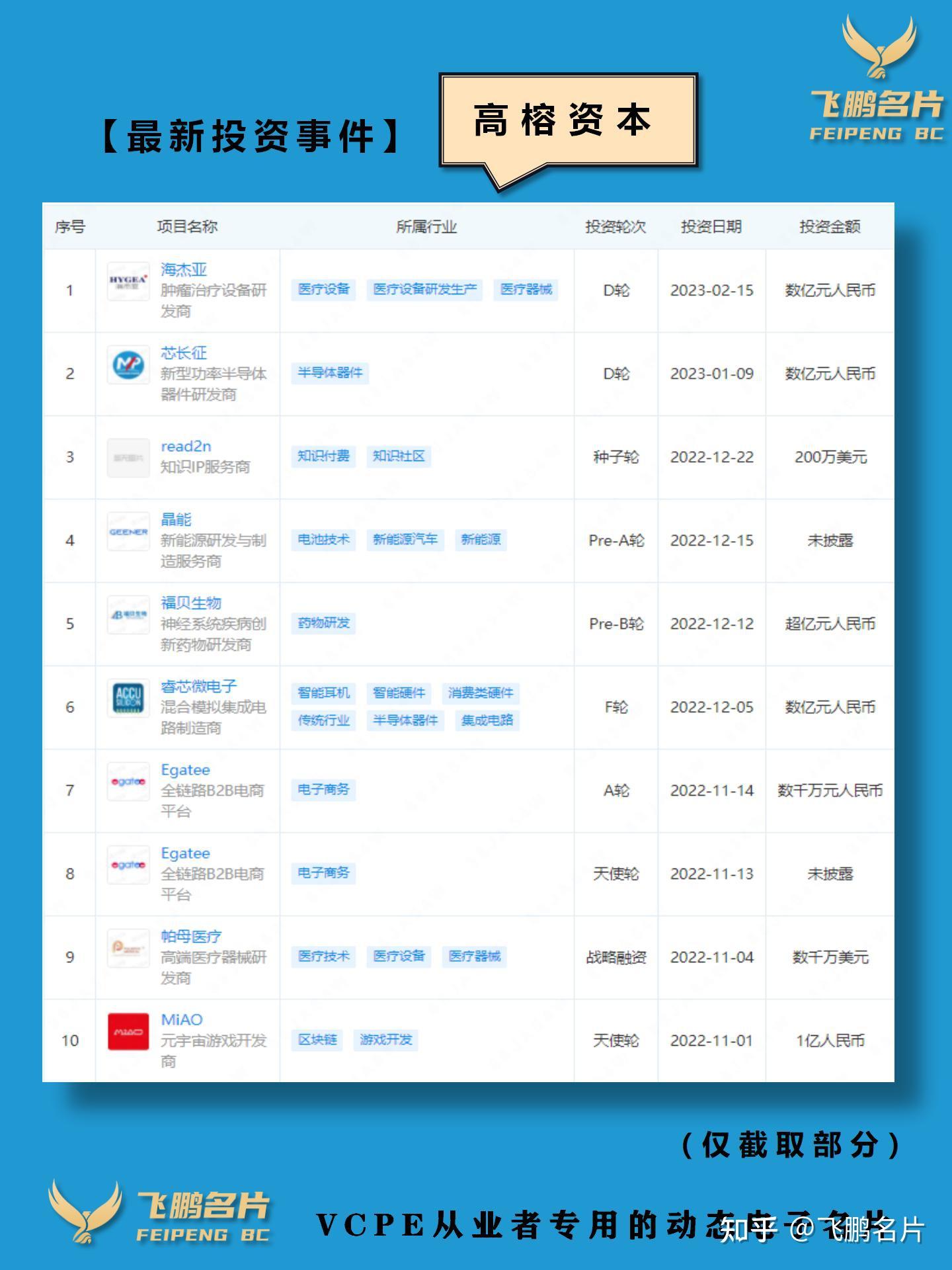Click the 1亿人民币 amount cell
Viewport: 952px width, 1270px height.
click(x=830, y=1040)
